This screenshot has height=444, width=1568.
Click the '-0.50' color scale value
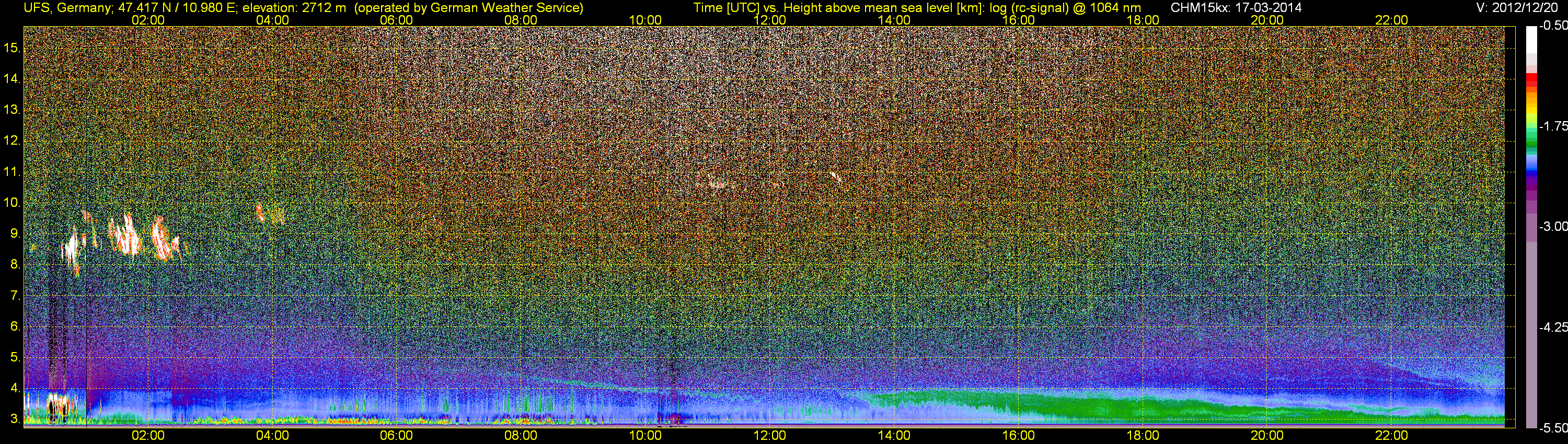tap(1553, 26)
